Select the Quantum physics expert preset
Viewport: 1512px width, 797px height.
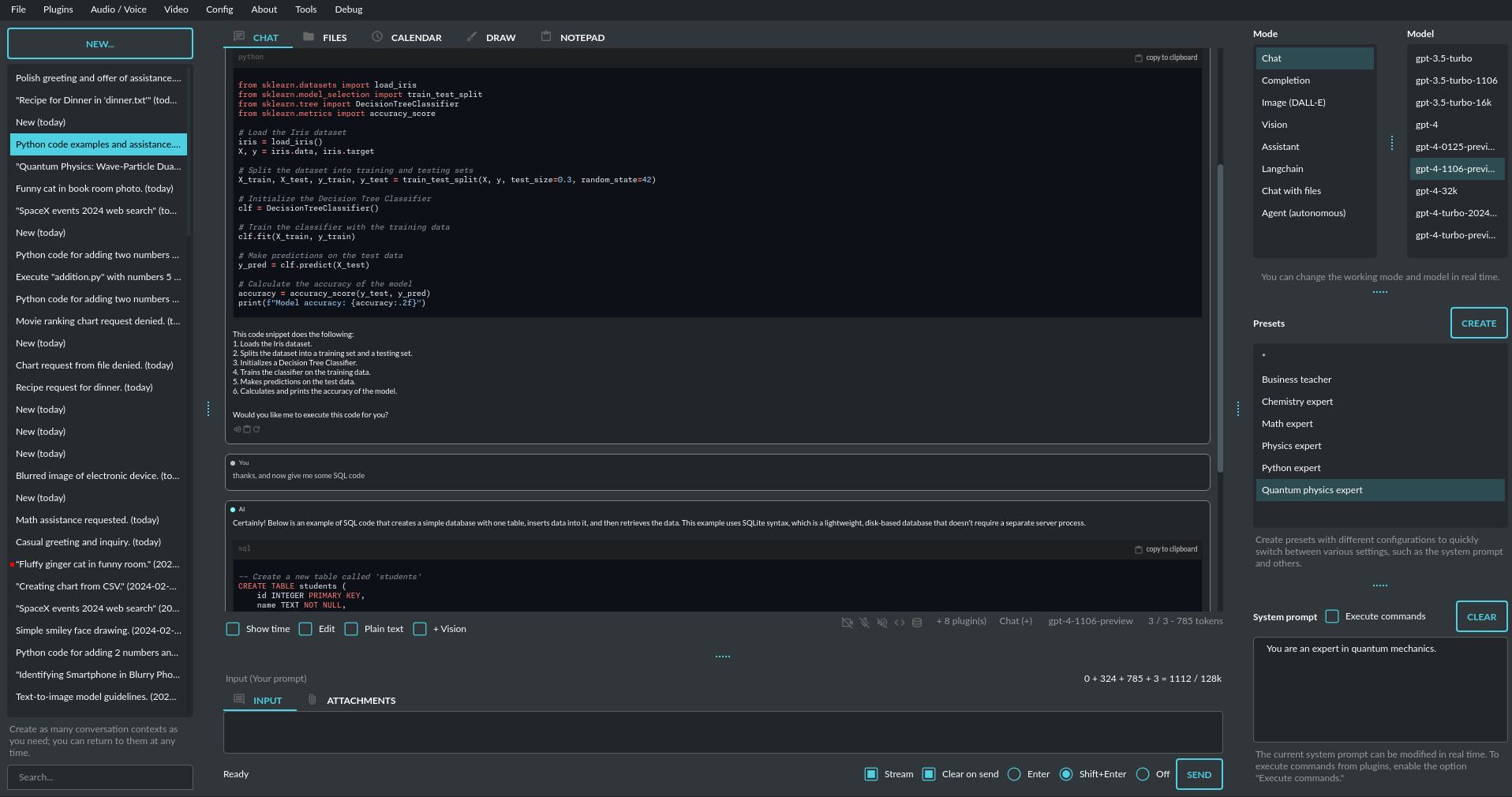point(1312,490)
